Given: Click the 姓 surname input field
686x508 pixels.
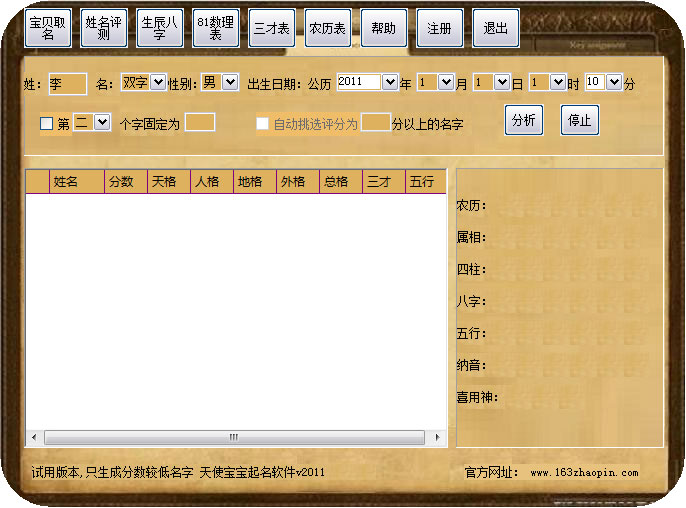Looking at the screenshot, I should [x=68, y=84].
